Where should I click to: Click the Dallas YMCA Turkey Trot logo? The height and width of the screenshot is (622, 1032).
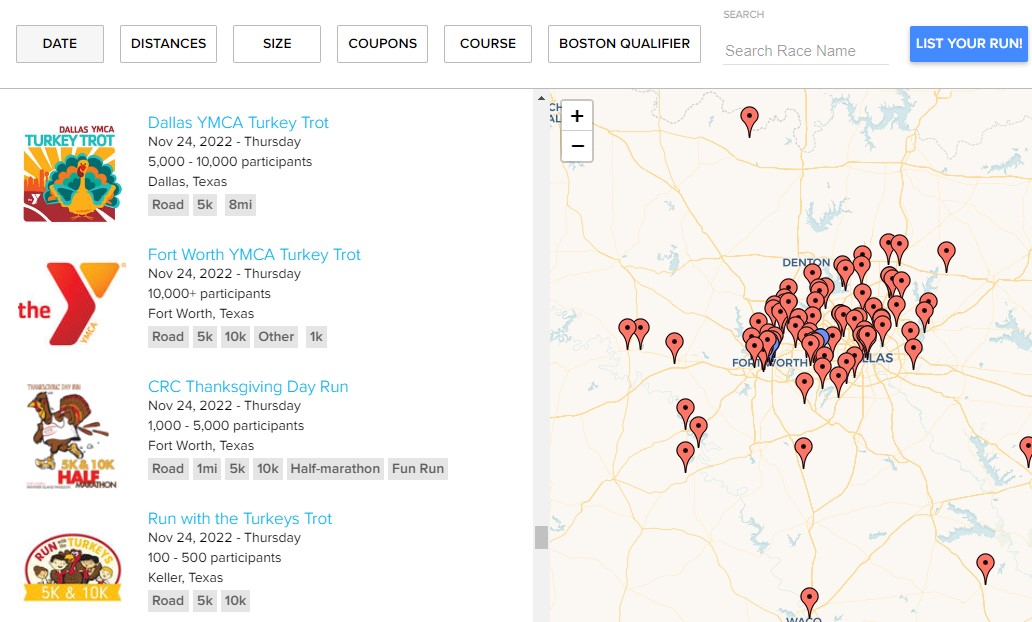[x=72, y=172]
